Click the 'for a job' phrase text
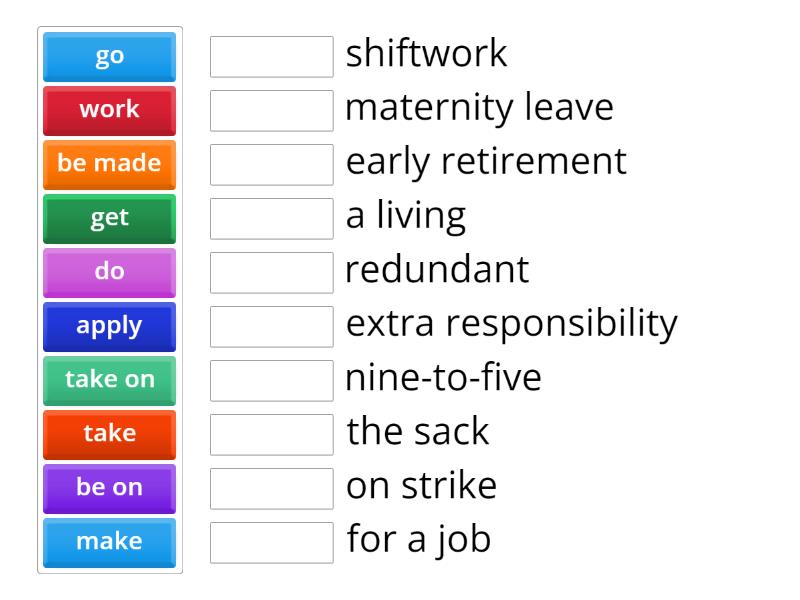800x600 pixels. (x=417, y=540)
